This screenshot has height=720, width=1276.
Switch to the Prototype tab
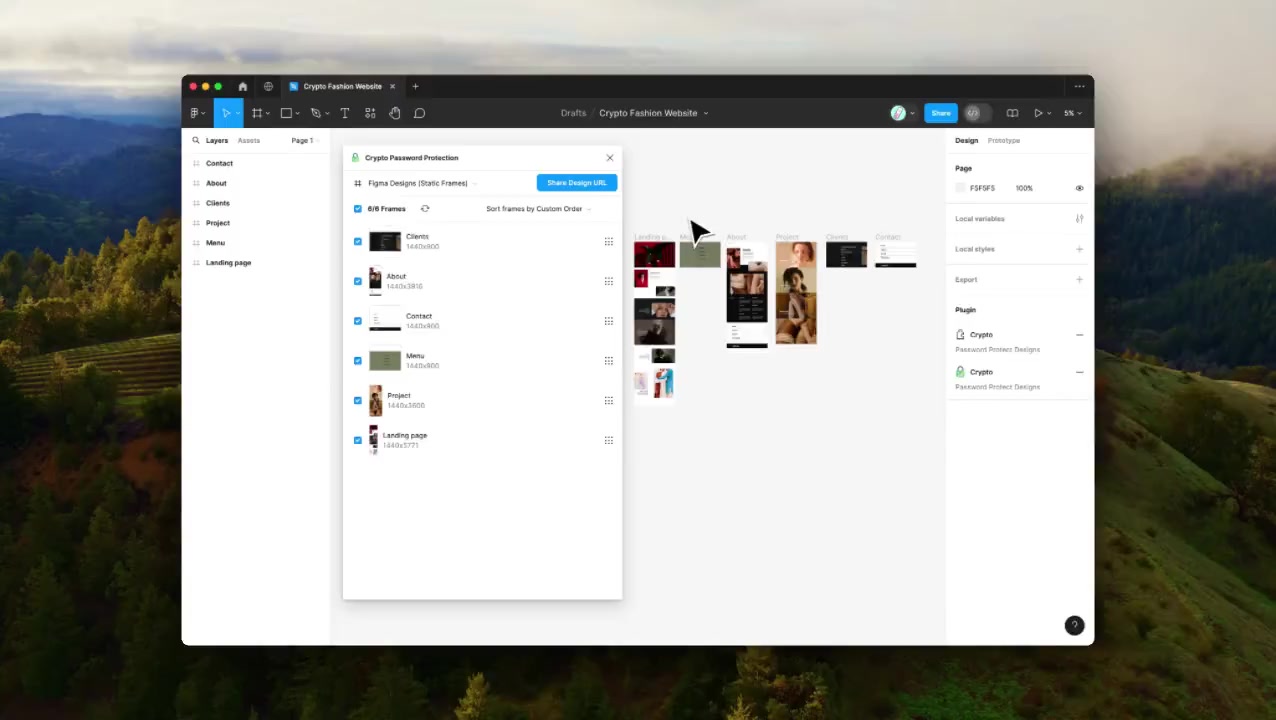[x=1003, y=141]
